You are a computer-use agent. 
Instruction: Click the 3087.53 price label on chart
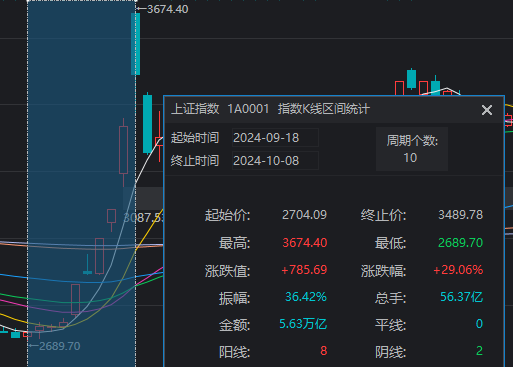tap(143, 218)
